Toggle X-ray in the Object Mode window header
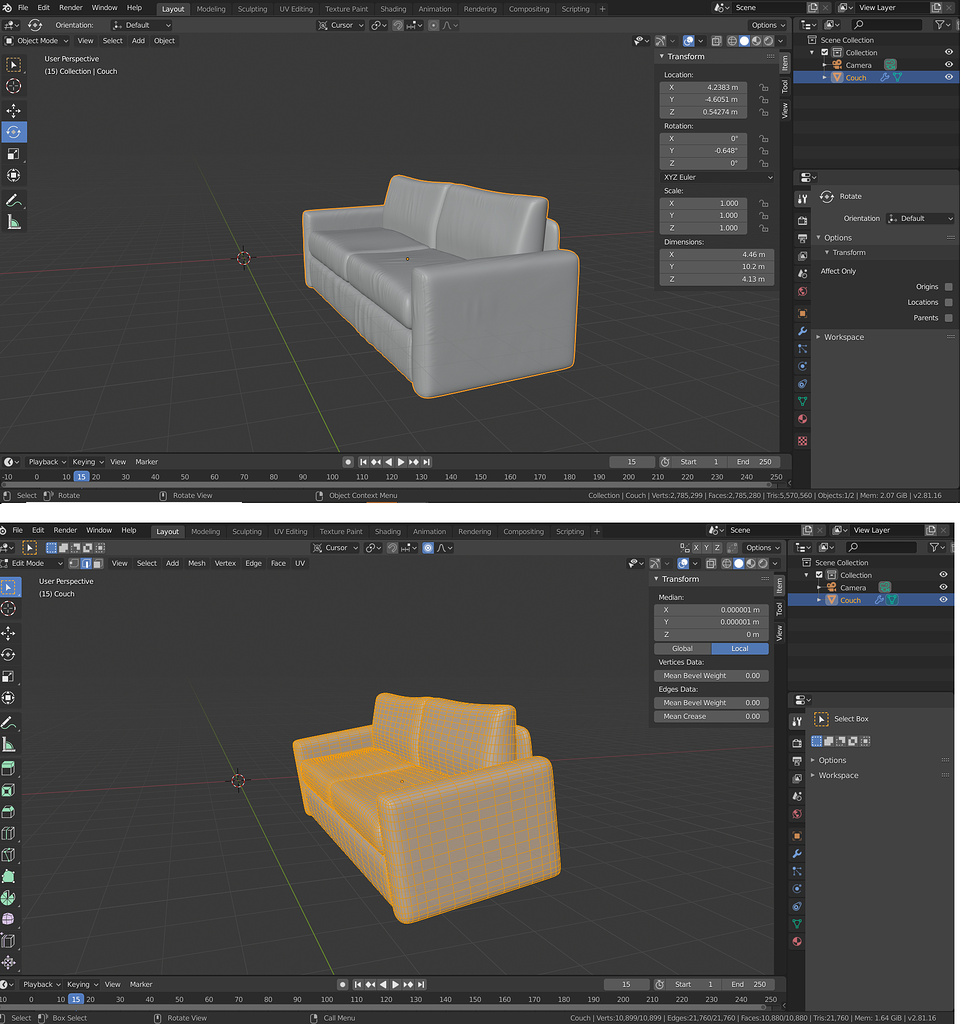Viewport: 961px width, 1024px height. (716, 40)
